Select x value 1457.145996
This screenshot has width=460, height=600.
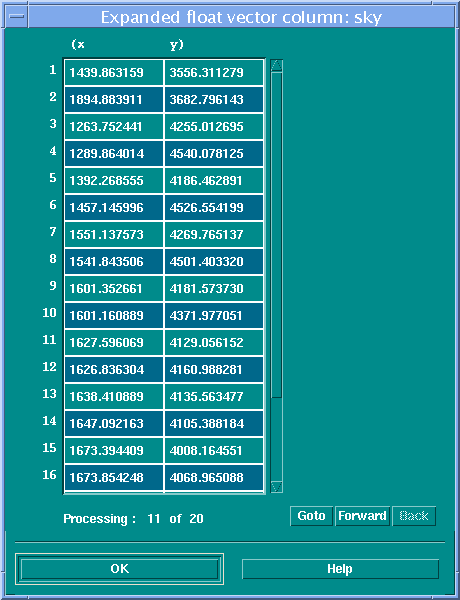pos(114,208)
